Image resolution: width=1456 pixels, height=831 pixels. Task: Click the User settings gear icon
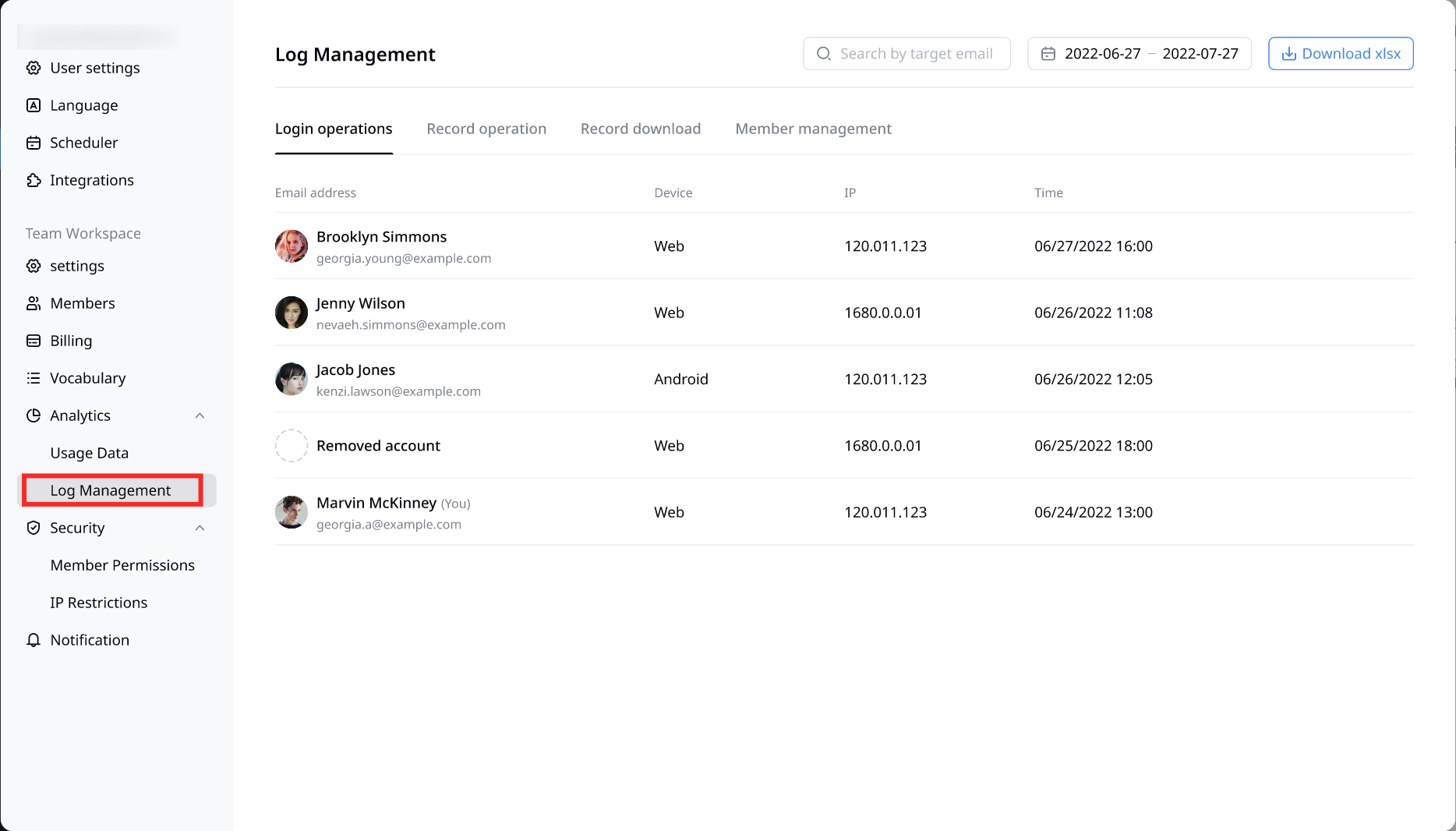[34, 68]
